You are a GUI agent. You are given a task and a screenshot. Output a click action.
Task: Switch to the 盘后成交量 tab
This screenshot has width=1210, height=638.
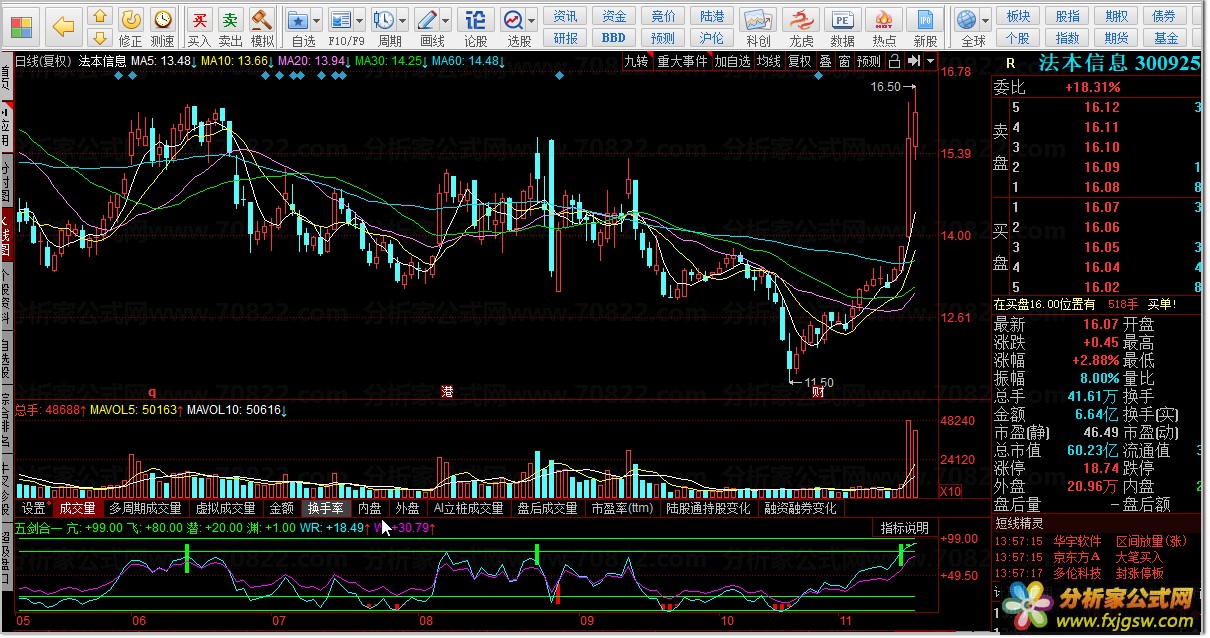[x=547, y=508]
